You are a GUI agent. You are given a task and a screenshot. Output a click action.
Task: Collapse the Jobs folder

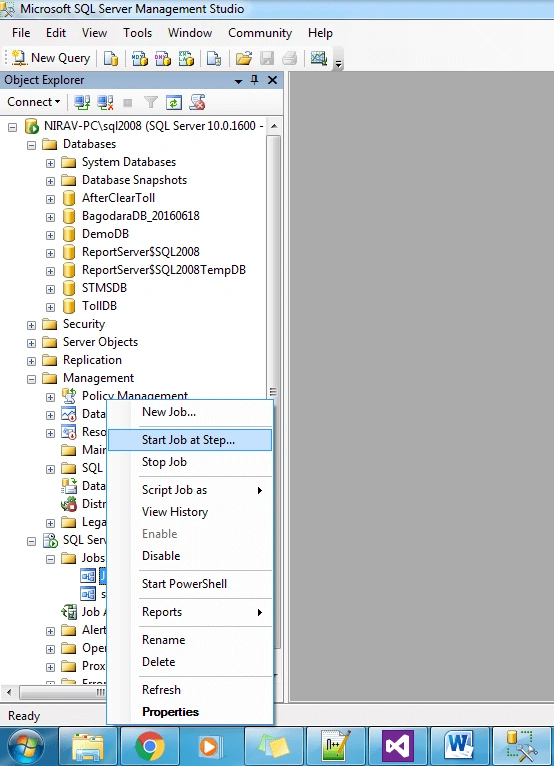click(x=50, y=559)
